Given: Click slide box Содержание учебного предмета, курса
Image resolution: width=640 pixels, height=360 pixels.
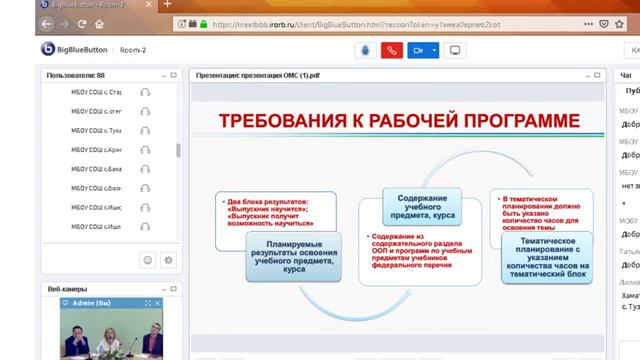Looking at the screenshot, I should click(x=422, y=207).
